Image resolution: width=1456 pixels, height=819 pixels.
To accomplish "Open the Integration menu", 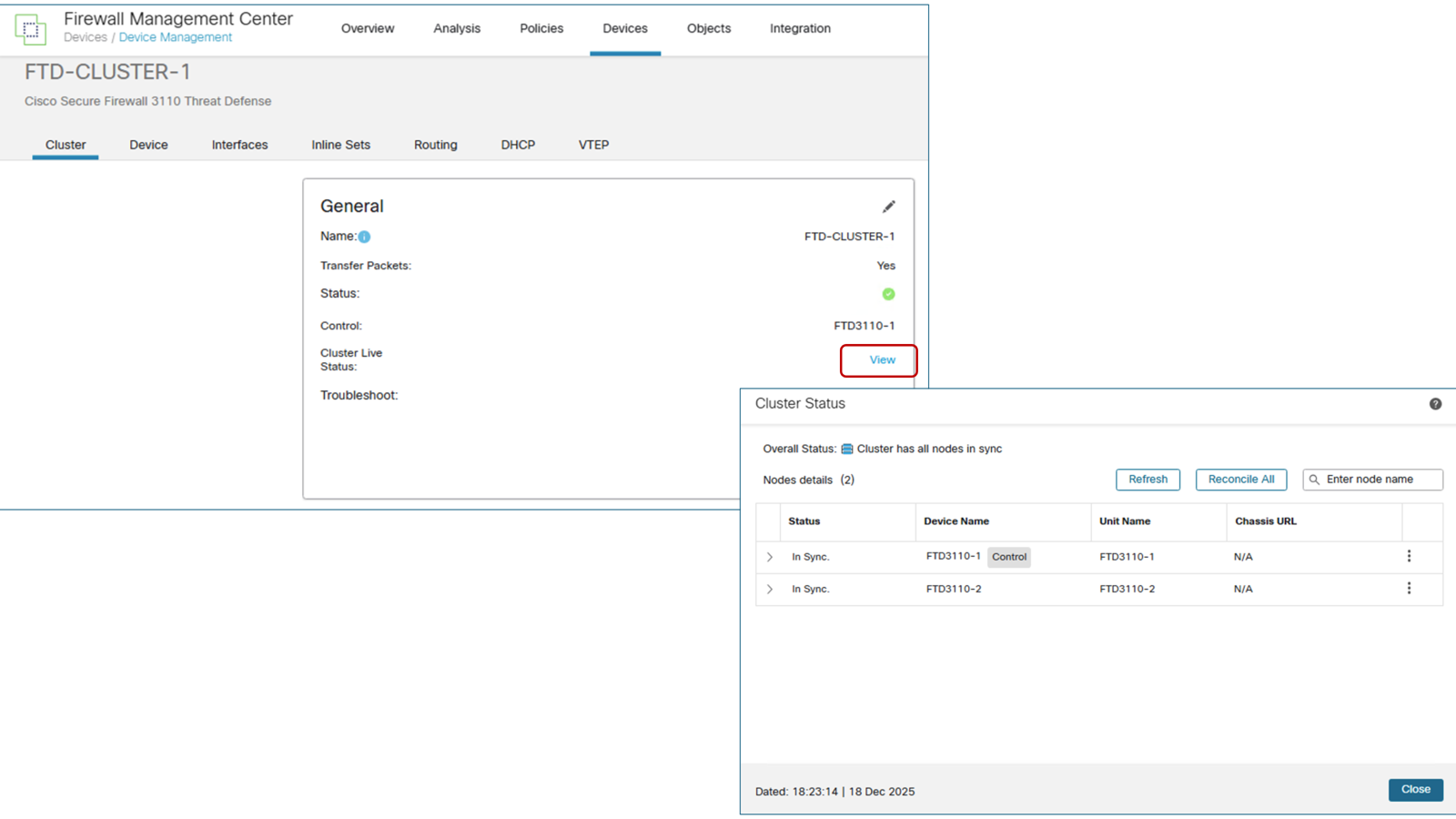I will click(x=800, y=28).
